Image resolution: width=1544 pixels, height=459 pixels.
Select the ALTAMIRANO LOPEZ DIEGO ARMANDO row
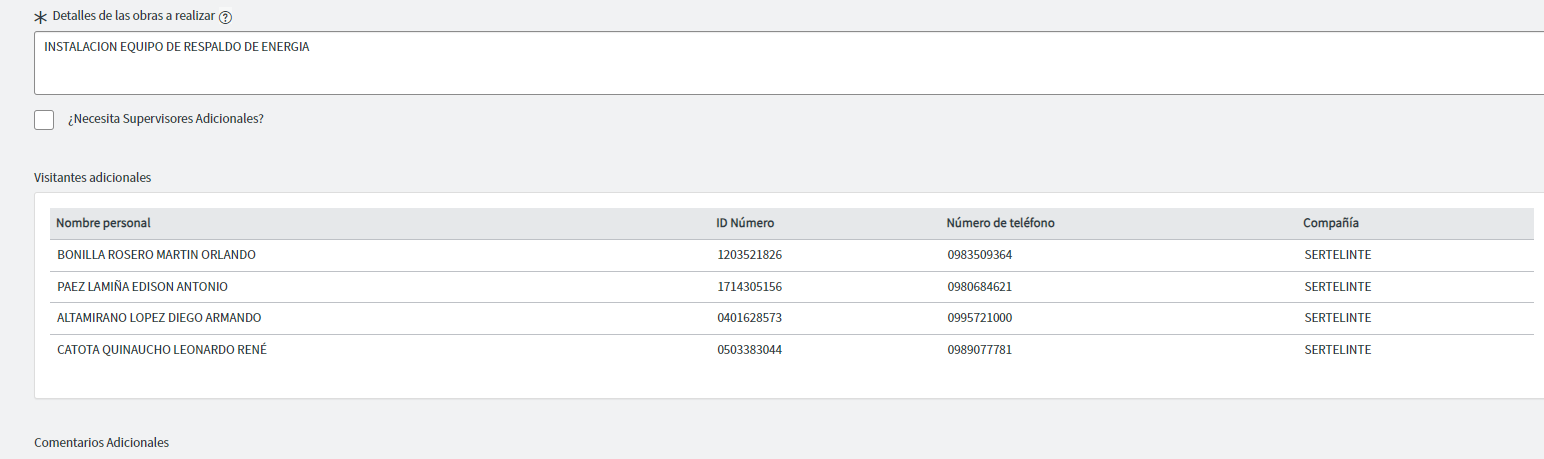pos(791,318)
